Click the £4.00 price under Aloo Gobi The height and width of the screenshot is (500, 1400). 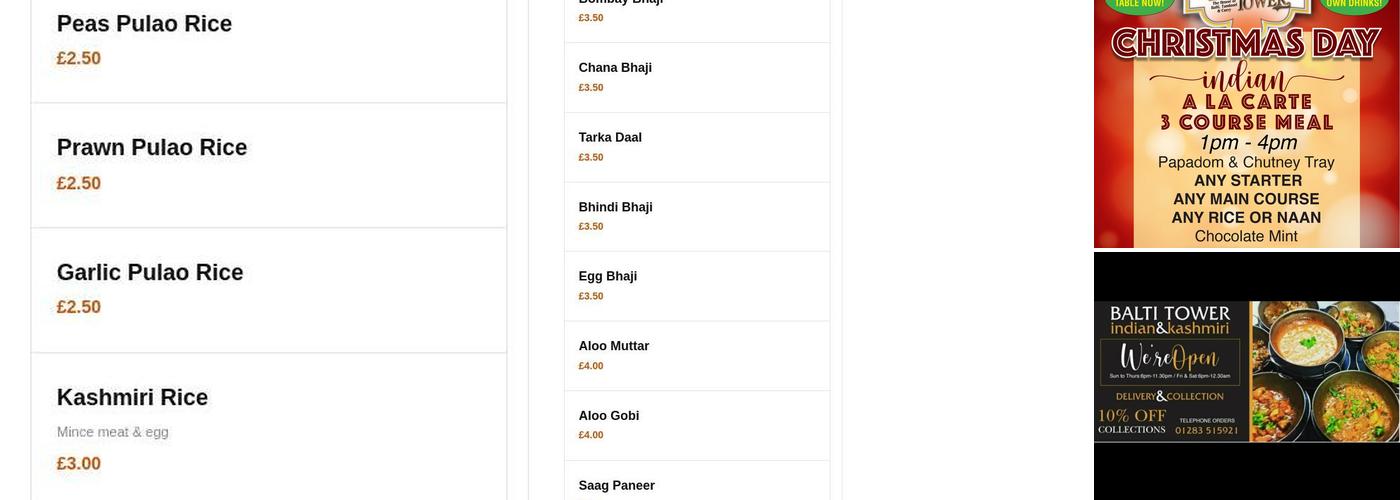(x=591, y=436)
